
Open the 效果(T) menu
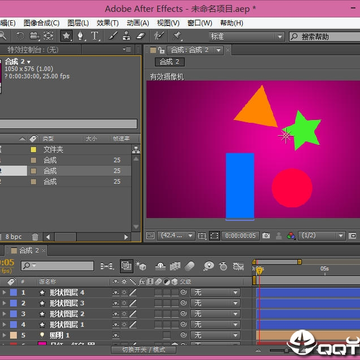pos(108,23)
